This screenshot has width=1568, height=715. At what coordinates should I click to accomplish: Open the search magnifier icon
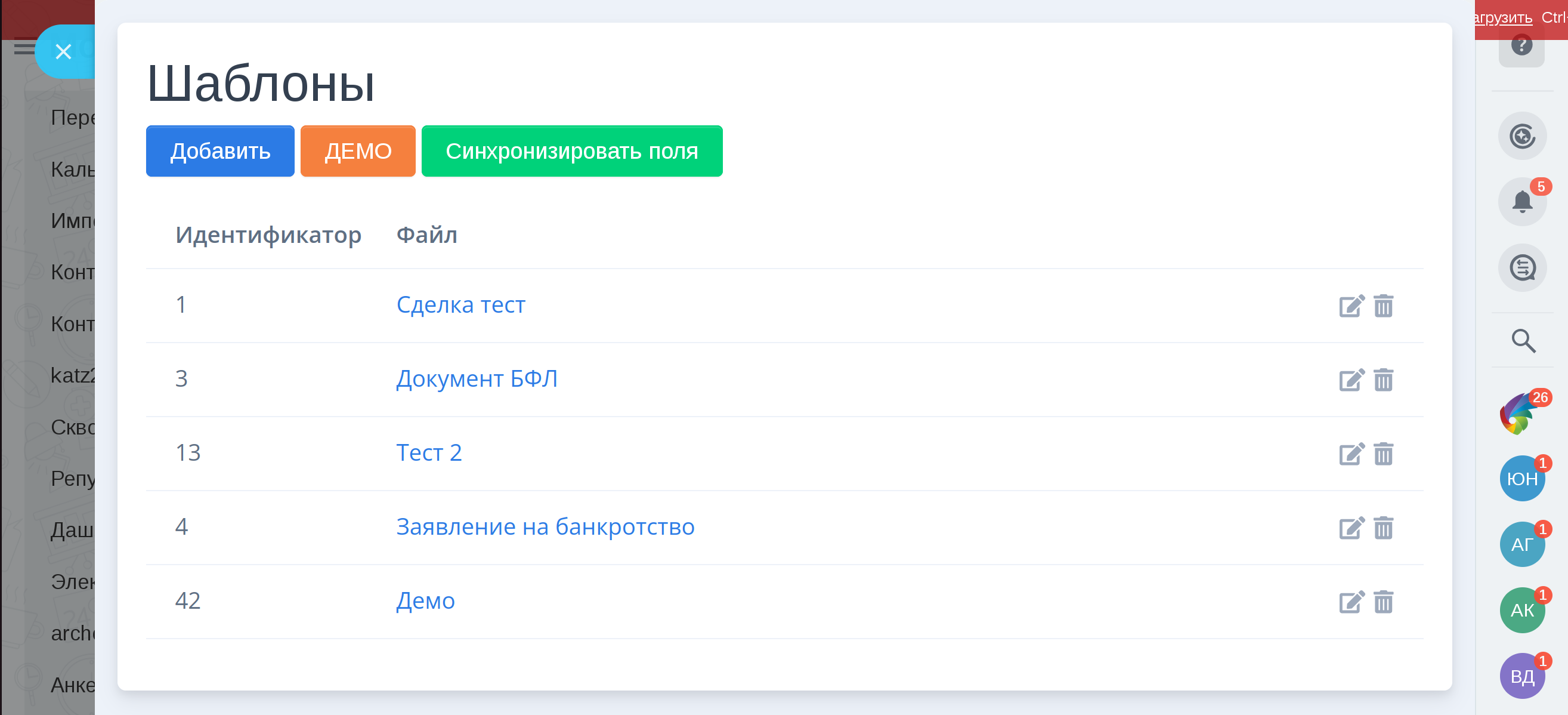pyautogui.click(x=1523, y=340)
